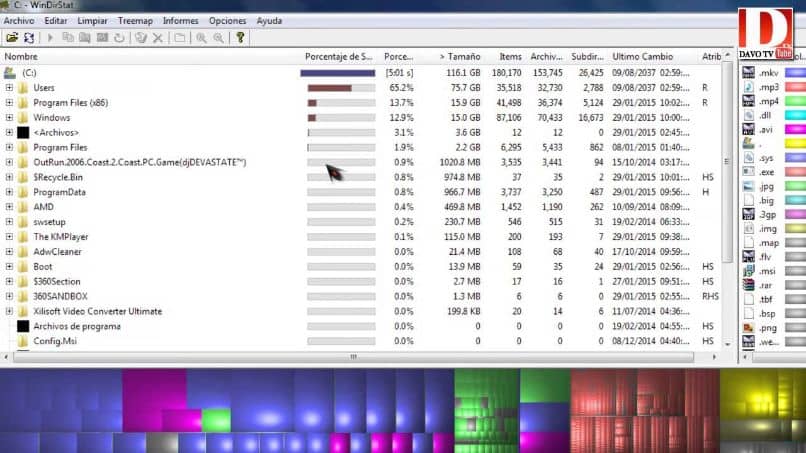Click the Explorer here toolbar icon
Image resolution: width=806 pixels, height=453 pixels.
coord(85,38)
